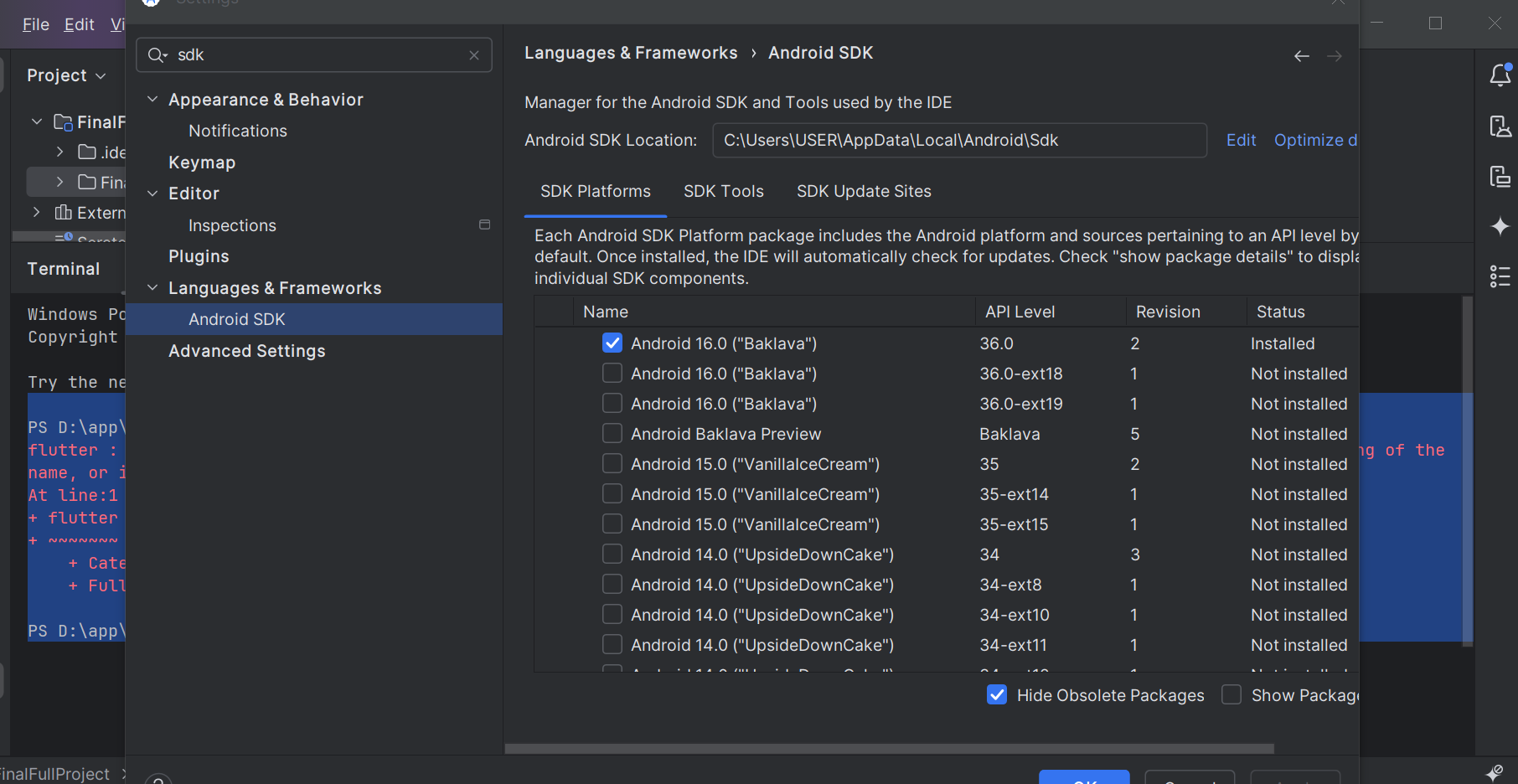
Task: Open the Running Devices tool window icon
Action: (x=1500, y=177)
